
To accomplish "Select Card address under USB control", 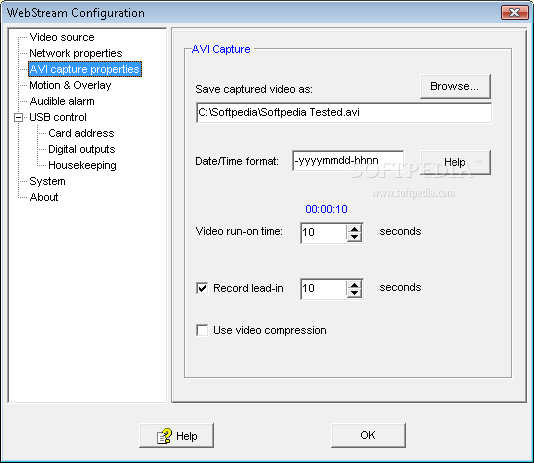I will pos(81,133).
